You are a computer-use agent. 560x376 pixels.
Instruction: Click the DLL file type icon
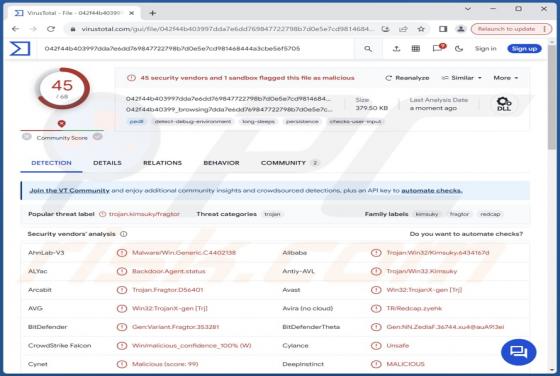coord(504,104)
